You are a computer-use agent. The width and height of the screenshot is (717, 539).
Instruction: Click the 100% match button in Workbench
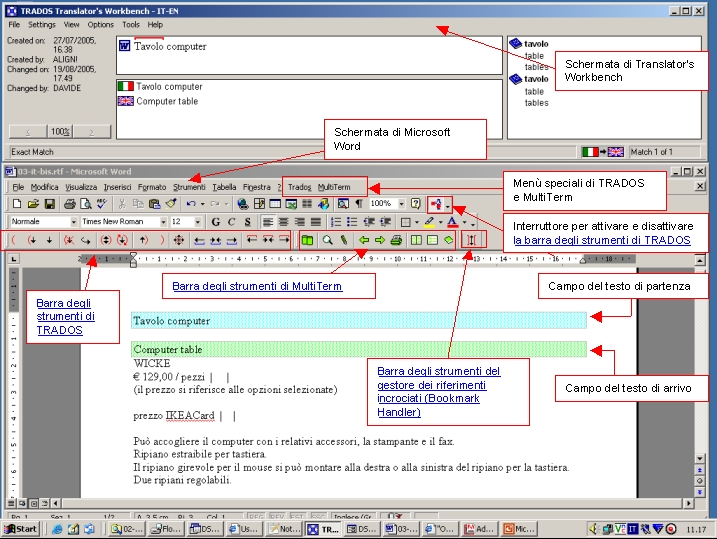click(60, 132)
